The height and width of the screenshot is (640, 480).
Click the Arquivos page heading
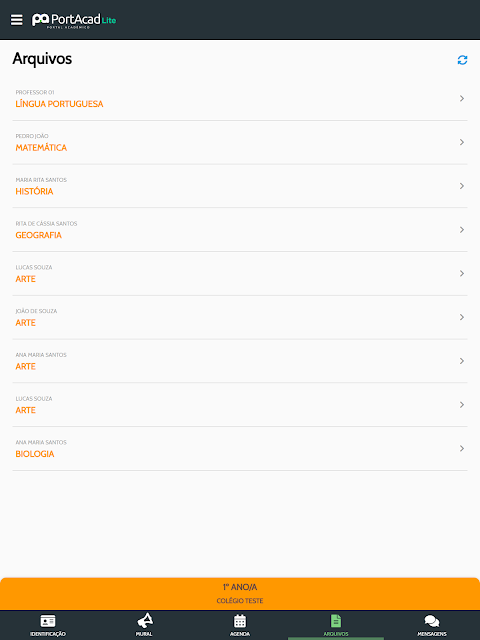[42, 59]
